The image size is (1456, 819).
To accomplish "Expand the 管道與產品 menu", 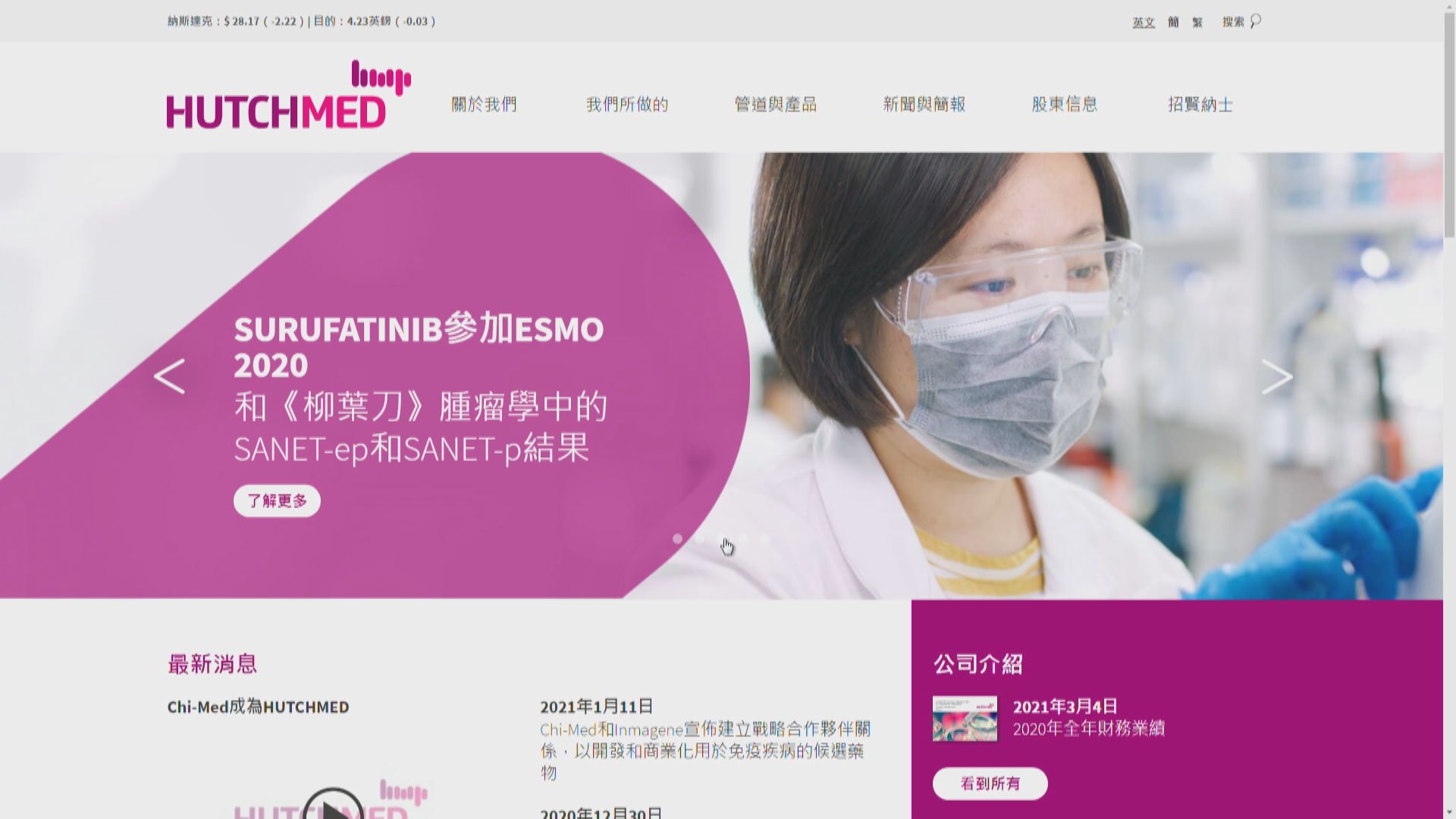I will coord(775,105).
